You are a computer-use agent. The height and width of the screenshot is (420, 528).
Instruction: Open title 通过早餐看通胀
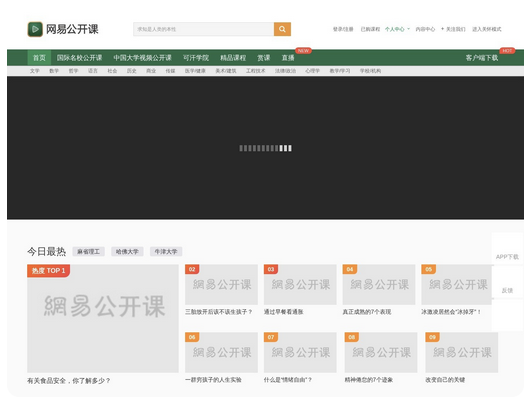pyautogui.click(x=284, y=312)
